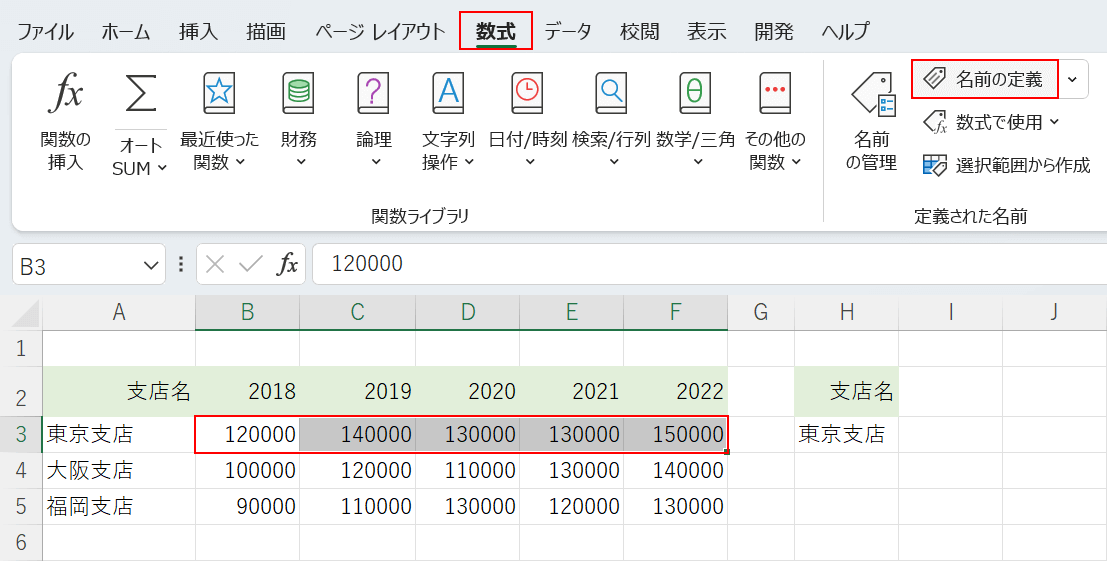
Task: Open the ホーム ribbon tab
Action: (125, 31)
